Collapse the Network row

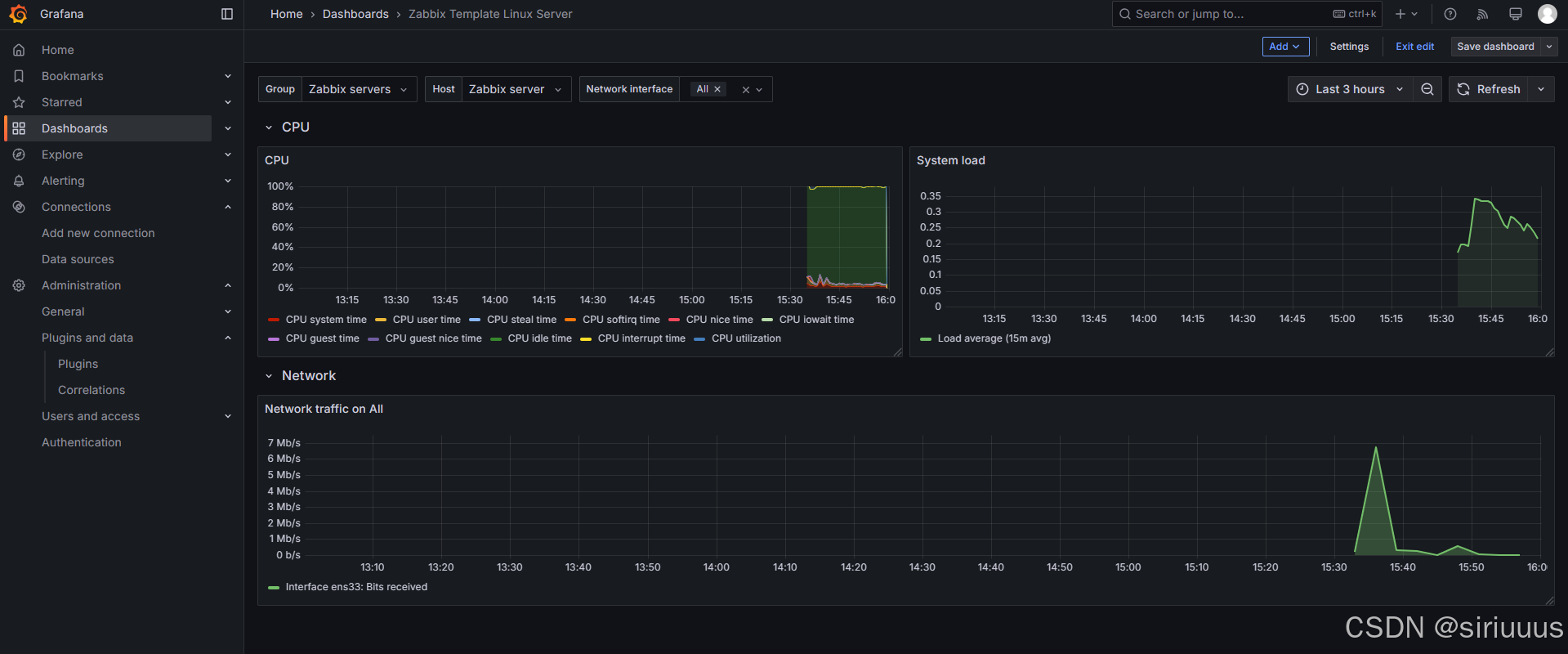[x=269, y=376]
